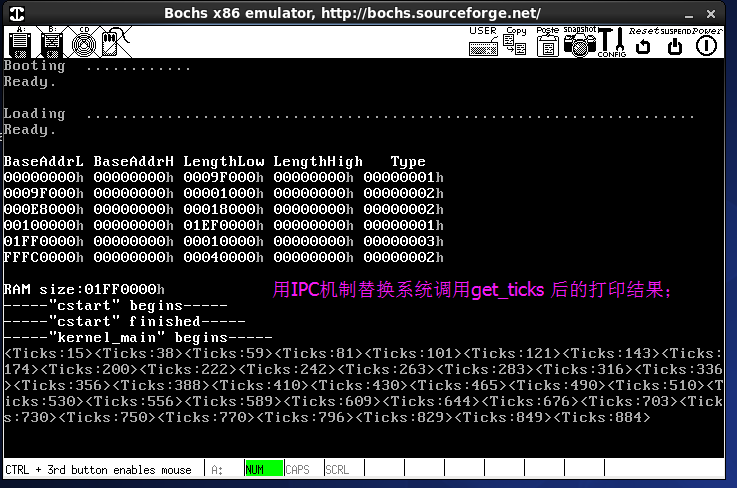Click the '<Ticks:884>' output text

click(x=602, y=417)
